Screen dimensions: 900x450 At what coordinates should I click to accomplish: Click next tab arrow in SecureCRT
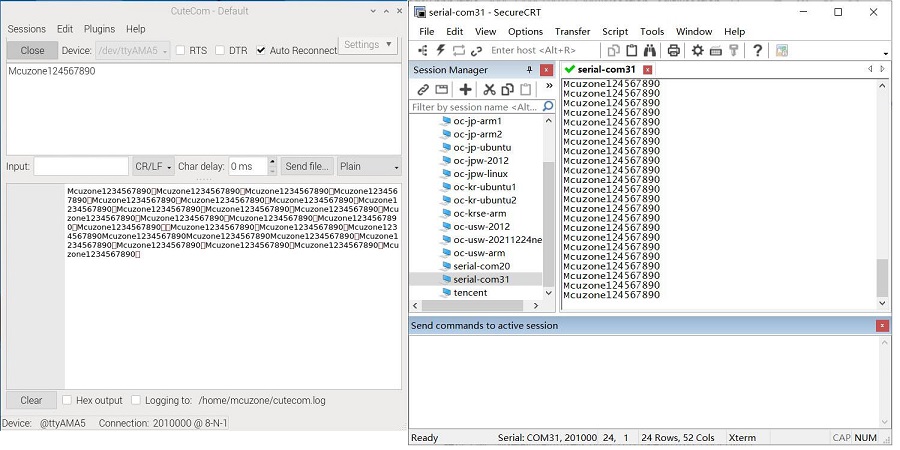pos(883,69)
